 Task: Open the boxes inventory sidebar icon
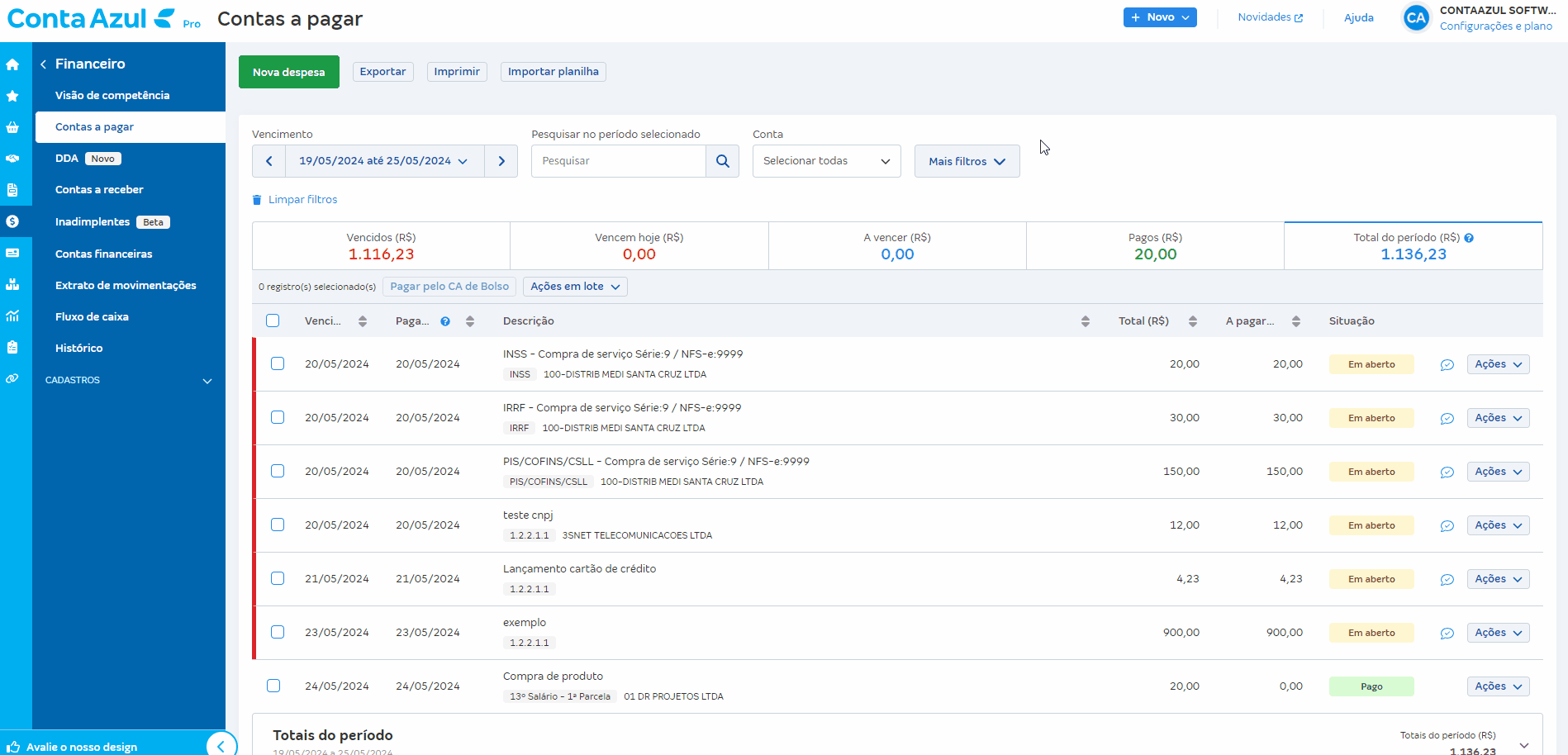point(12,284)
